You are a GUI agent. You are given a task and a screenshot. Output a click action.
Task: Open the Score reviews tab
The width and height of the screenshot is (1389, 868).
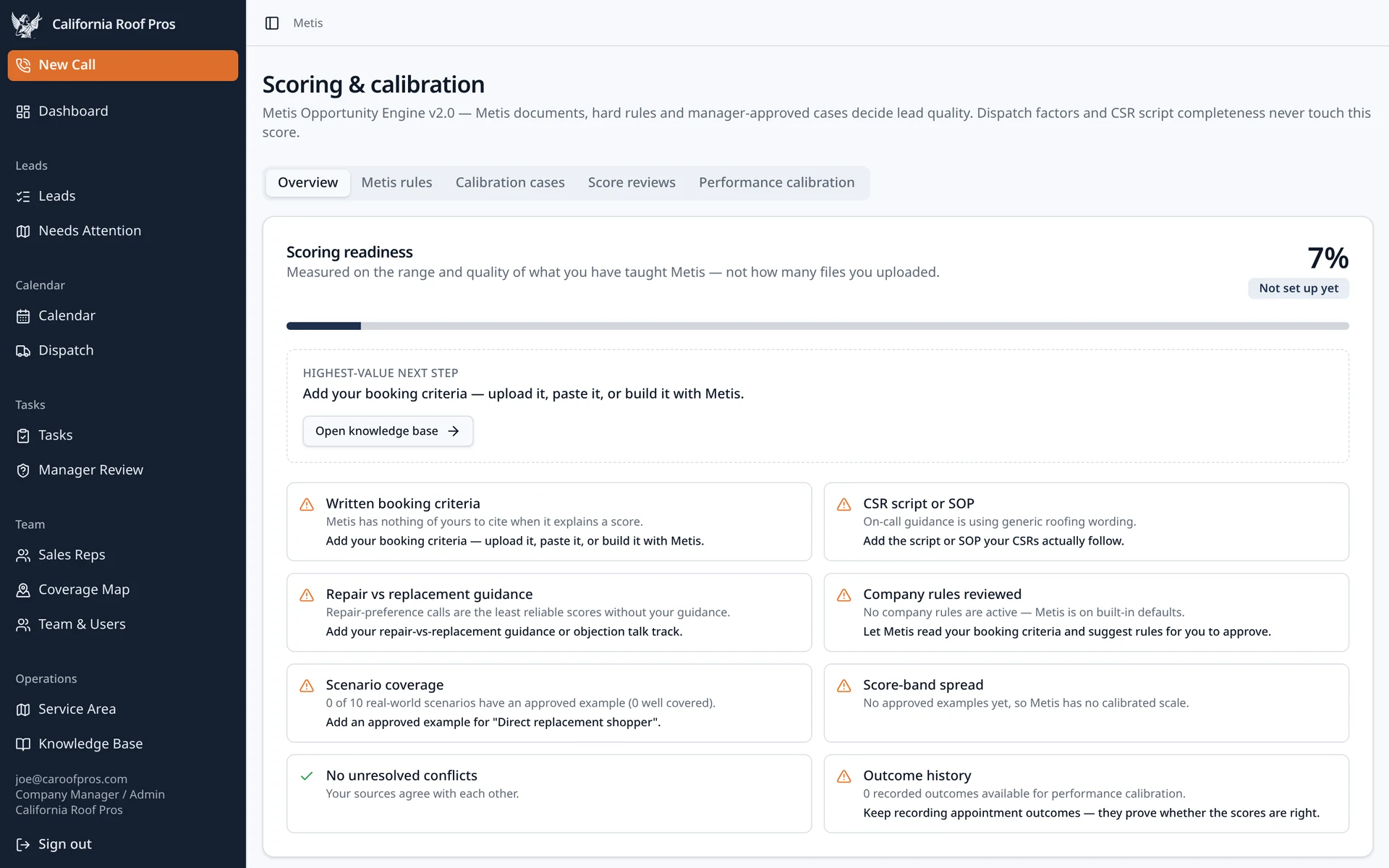coord(632,183)
